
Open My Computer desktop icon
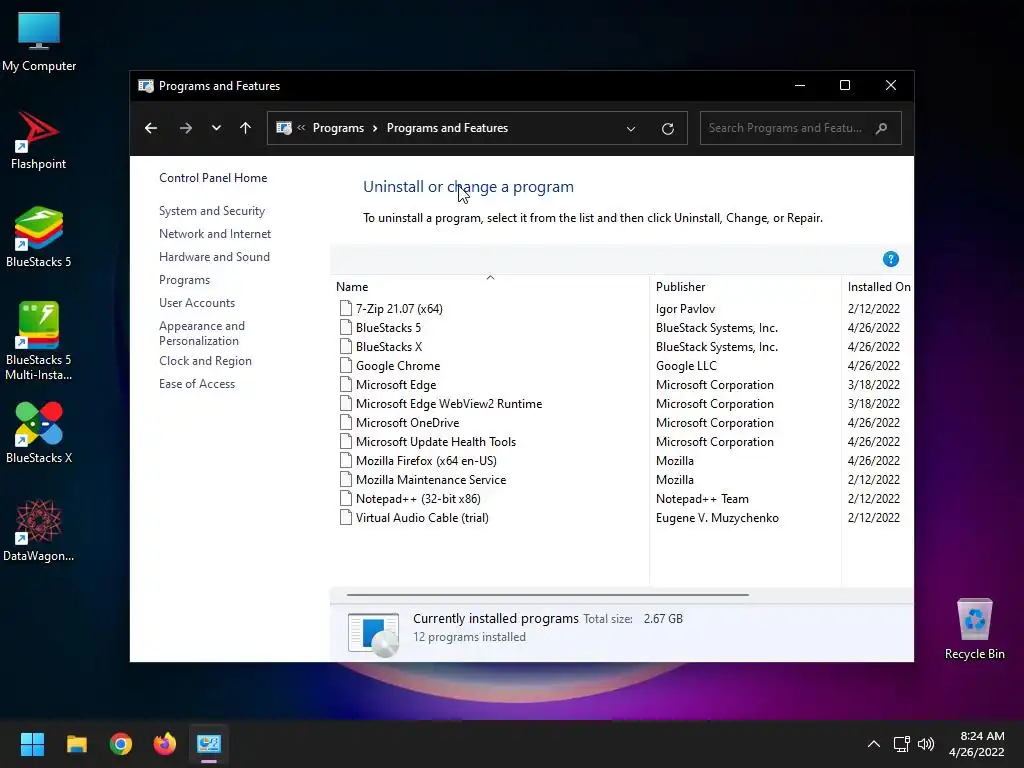pos(39,42)
